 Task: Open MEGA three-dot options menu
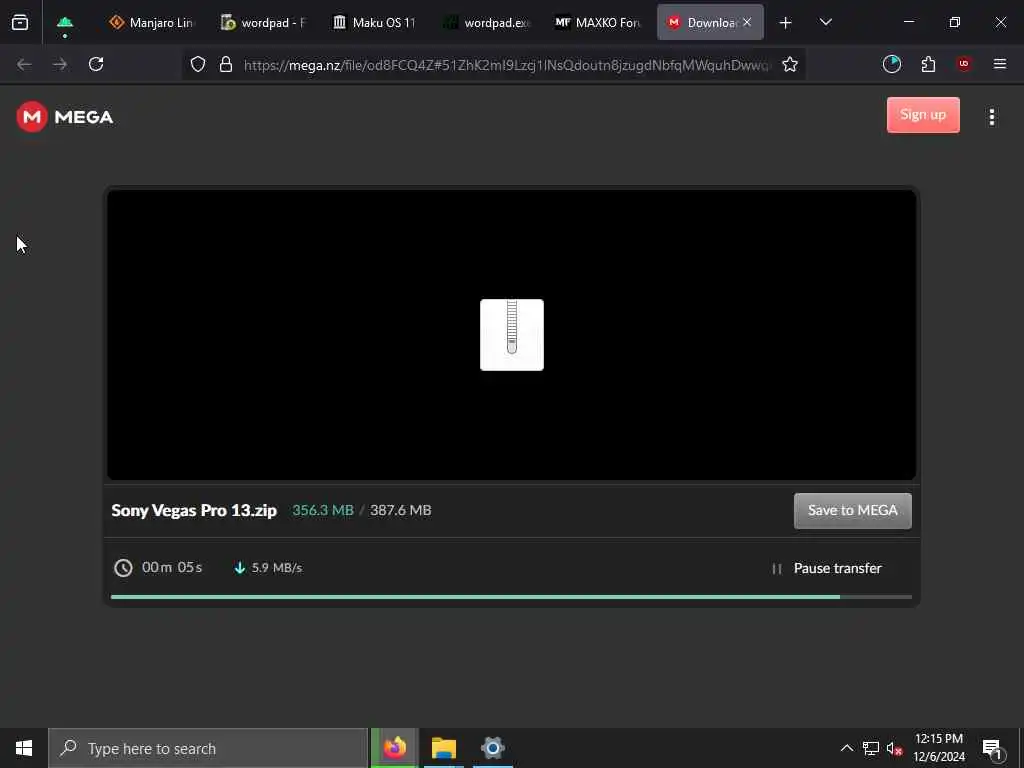tap(991, 117)
